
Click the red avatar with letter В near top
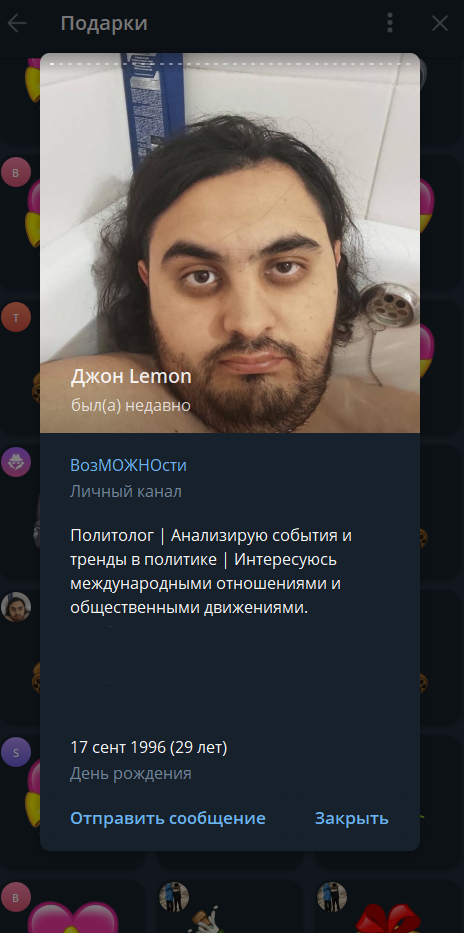16,173
